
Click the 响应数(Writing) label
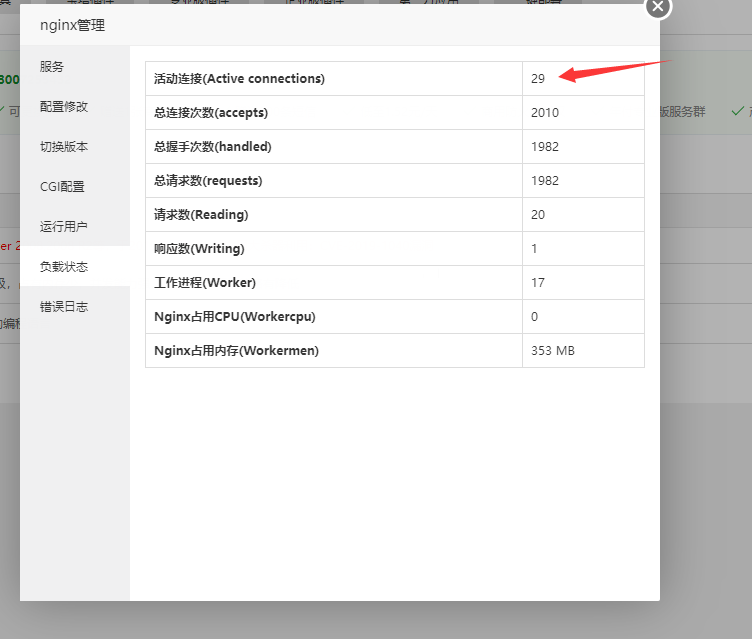coord(199,249)
